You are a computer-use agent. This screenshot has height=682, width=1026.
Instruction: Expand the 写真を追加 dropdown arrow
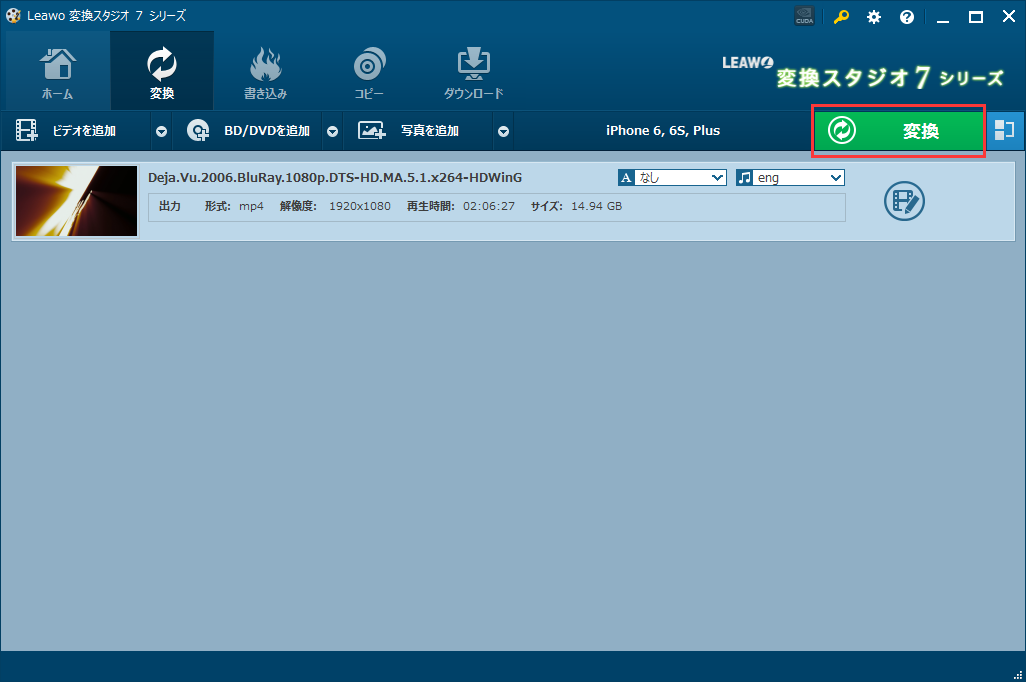504,131
